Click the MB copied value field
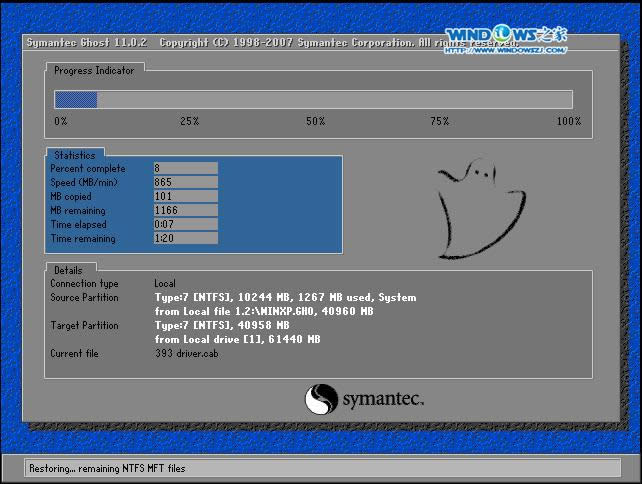Viewport: 642px width, 484px height. pos(185,197)
